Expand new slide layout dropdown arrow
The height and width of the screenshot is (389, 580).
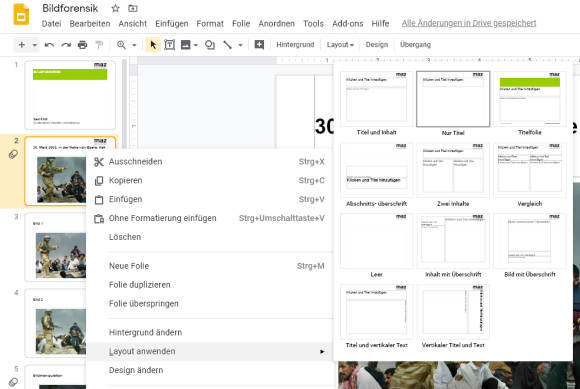coord(34,45)
